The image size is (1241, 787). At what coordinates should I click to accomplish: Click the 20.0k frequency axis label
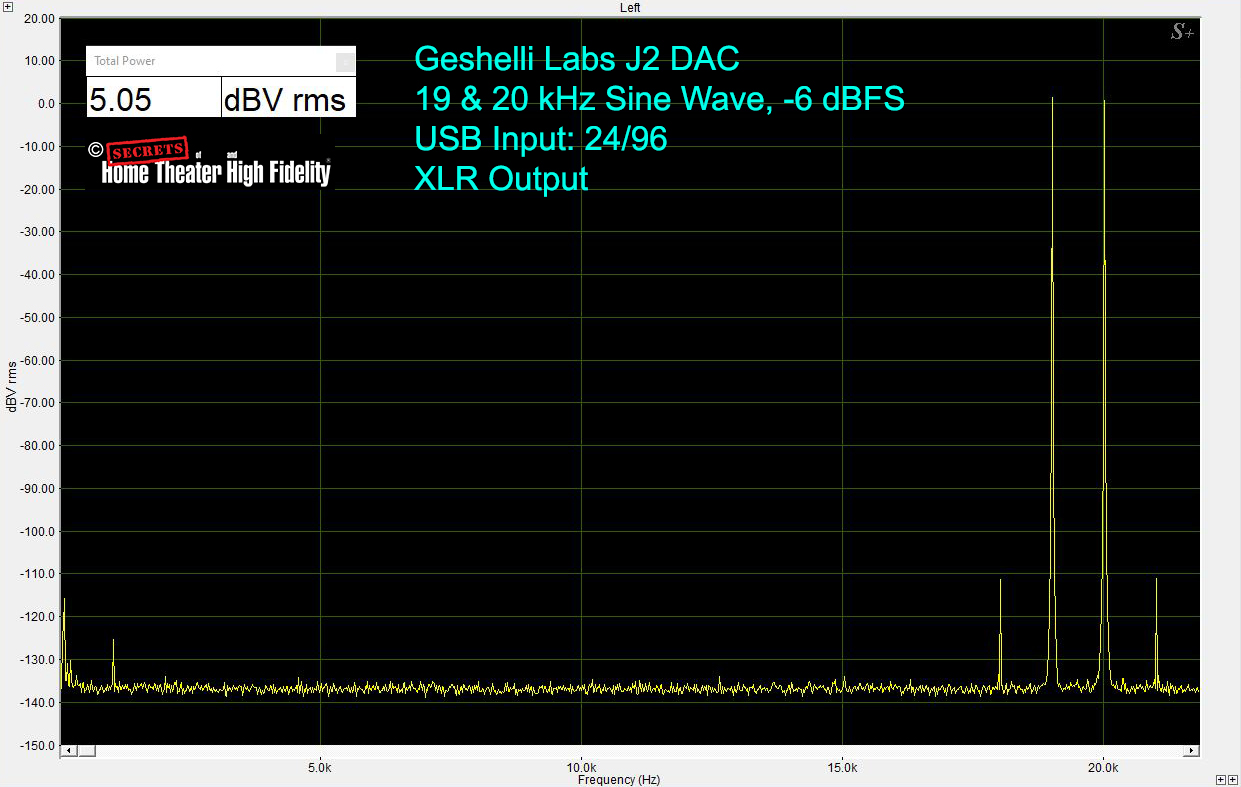(1103, 767)
